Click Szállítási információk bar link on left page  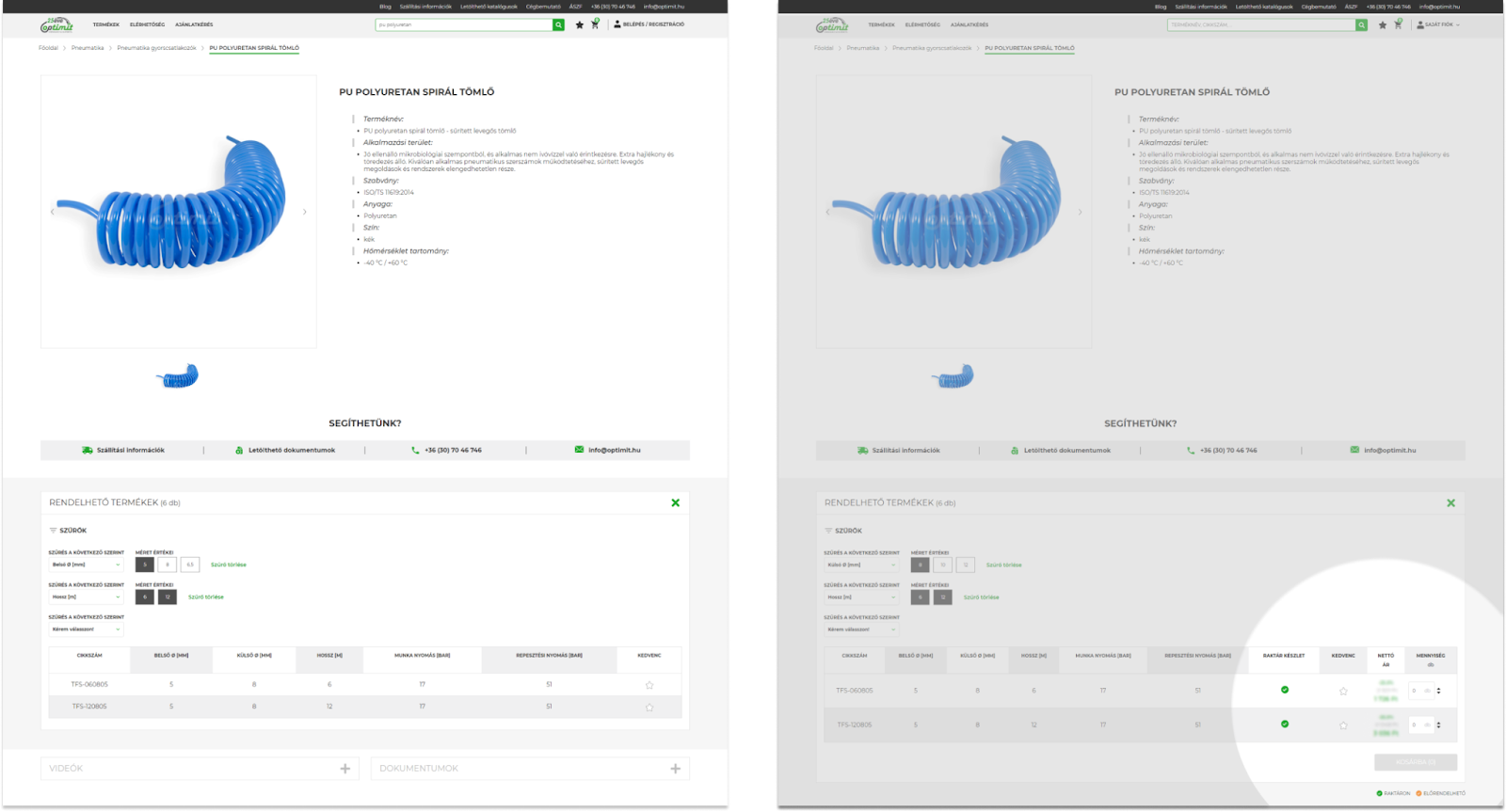pyautogui.click(x=123, y=450)
